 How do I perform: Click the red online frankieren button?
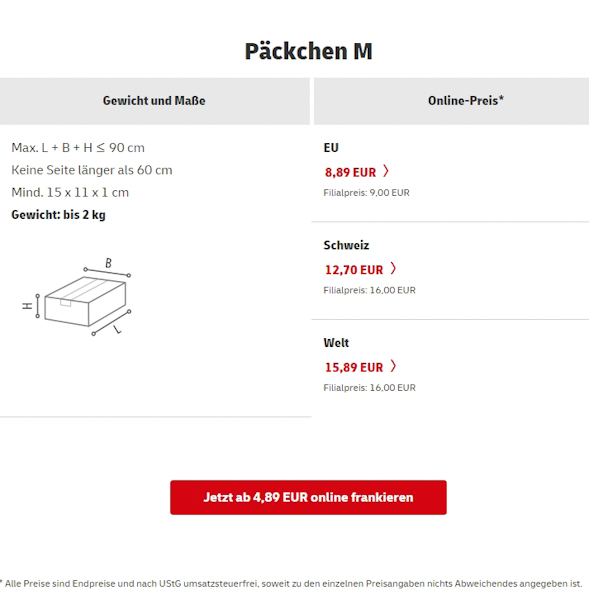(x=308, y=497)
